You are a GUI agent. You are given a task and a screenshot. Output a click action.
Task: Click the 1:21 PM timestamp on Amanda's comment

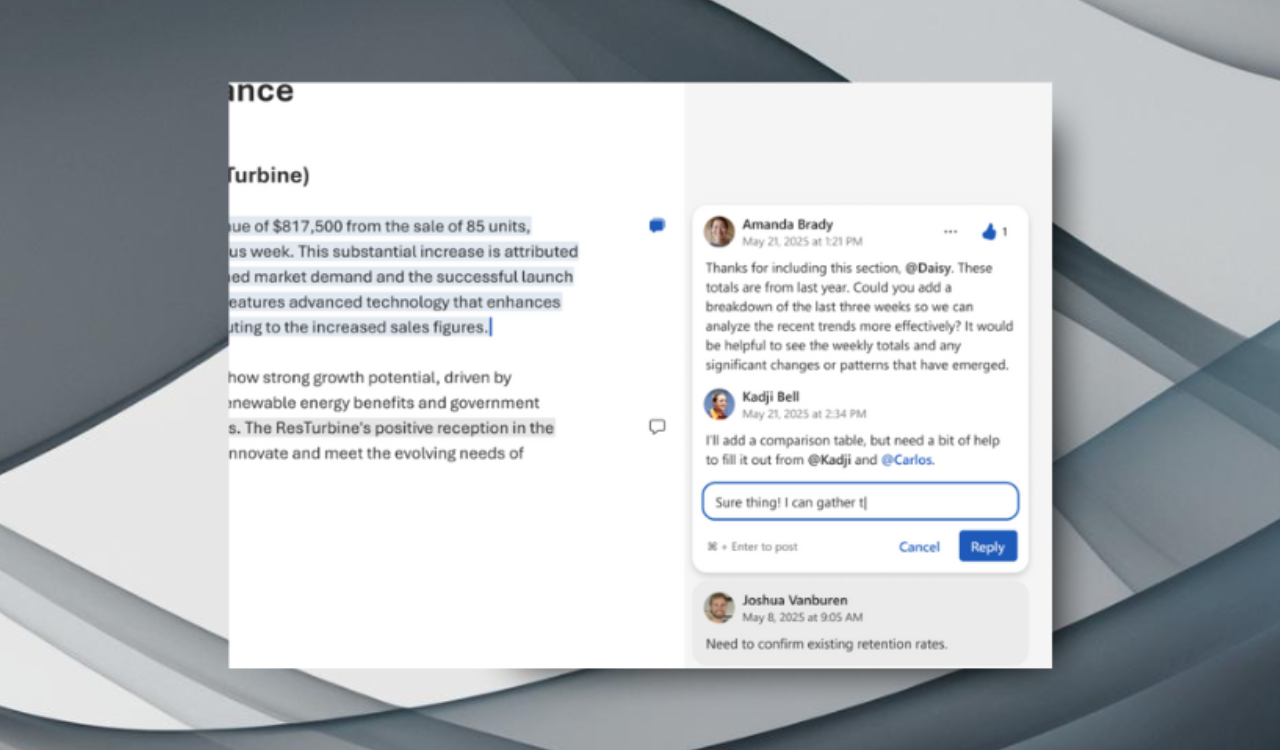(802, 242)
